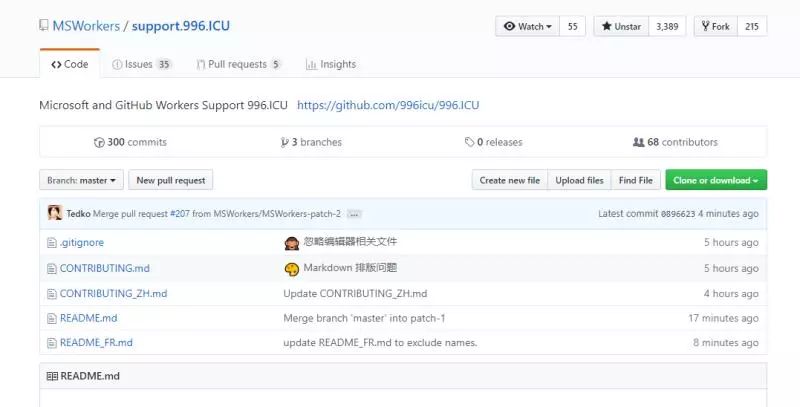The image size is (800, 407).
Task: Click the pull requests counter badge 5
Action: [276, 64]
